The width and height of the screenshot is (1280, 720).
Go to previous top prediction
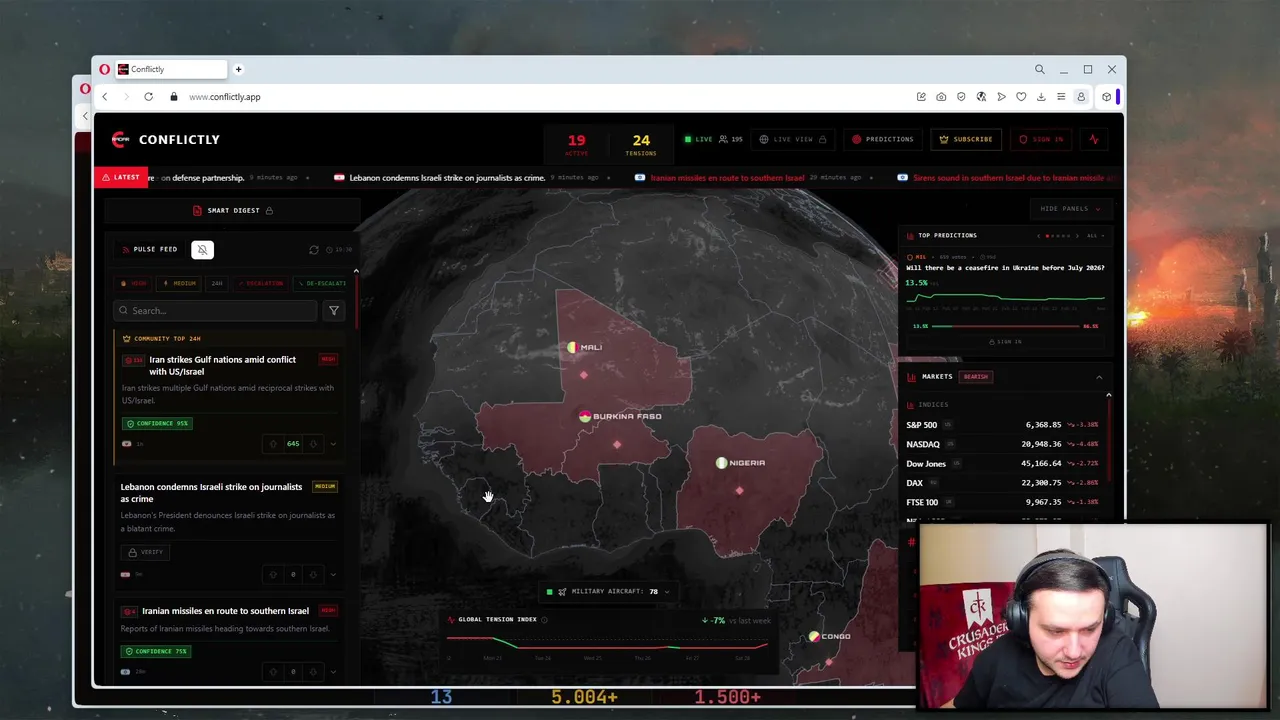coord(1037,236)
